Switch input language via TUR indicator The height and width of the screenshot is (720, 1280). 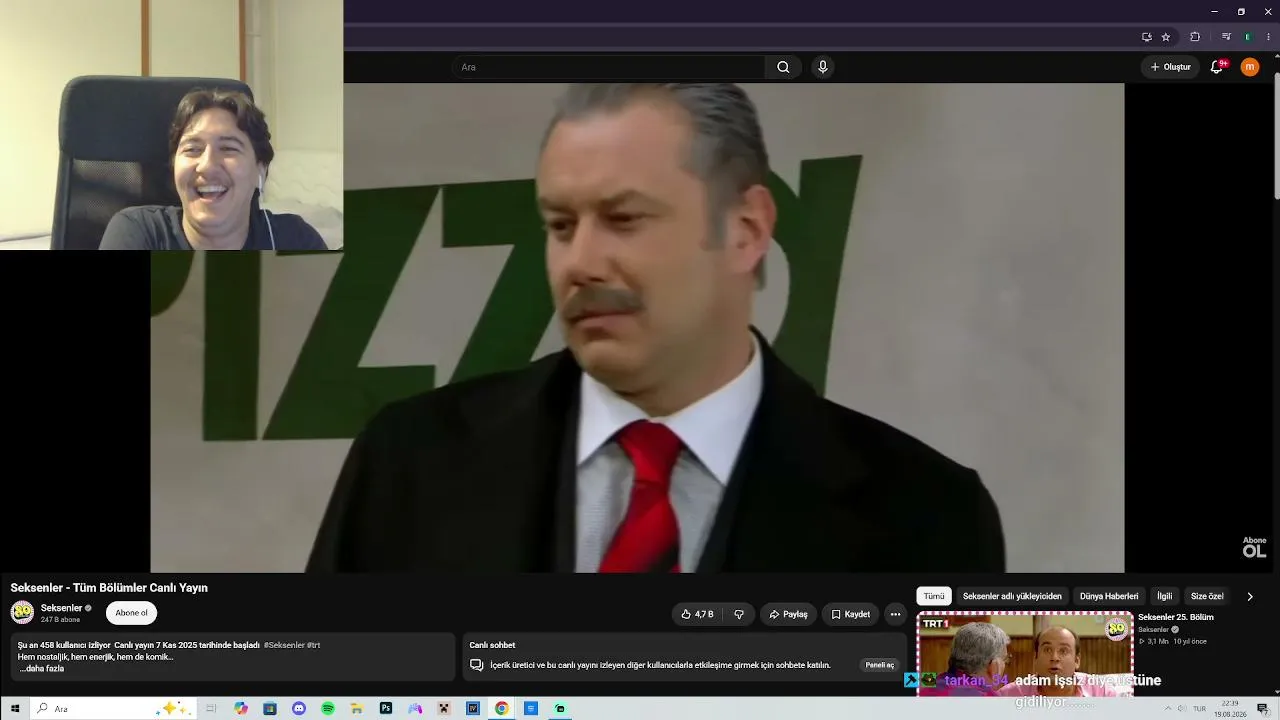[1199, 709]
